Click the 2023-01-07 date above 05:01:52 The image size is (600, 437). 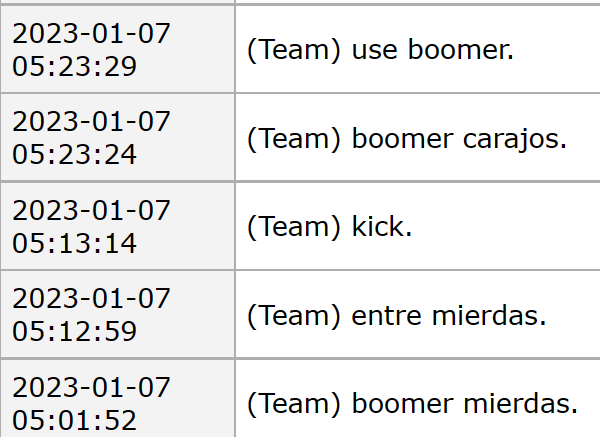pos(91,388)
